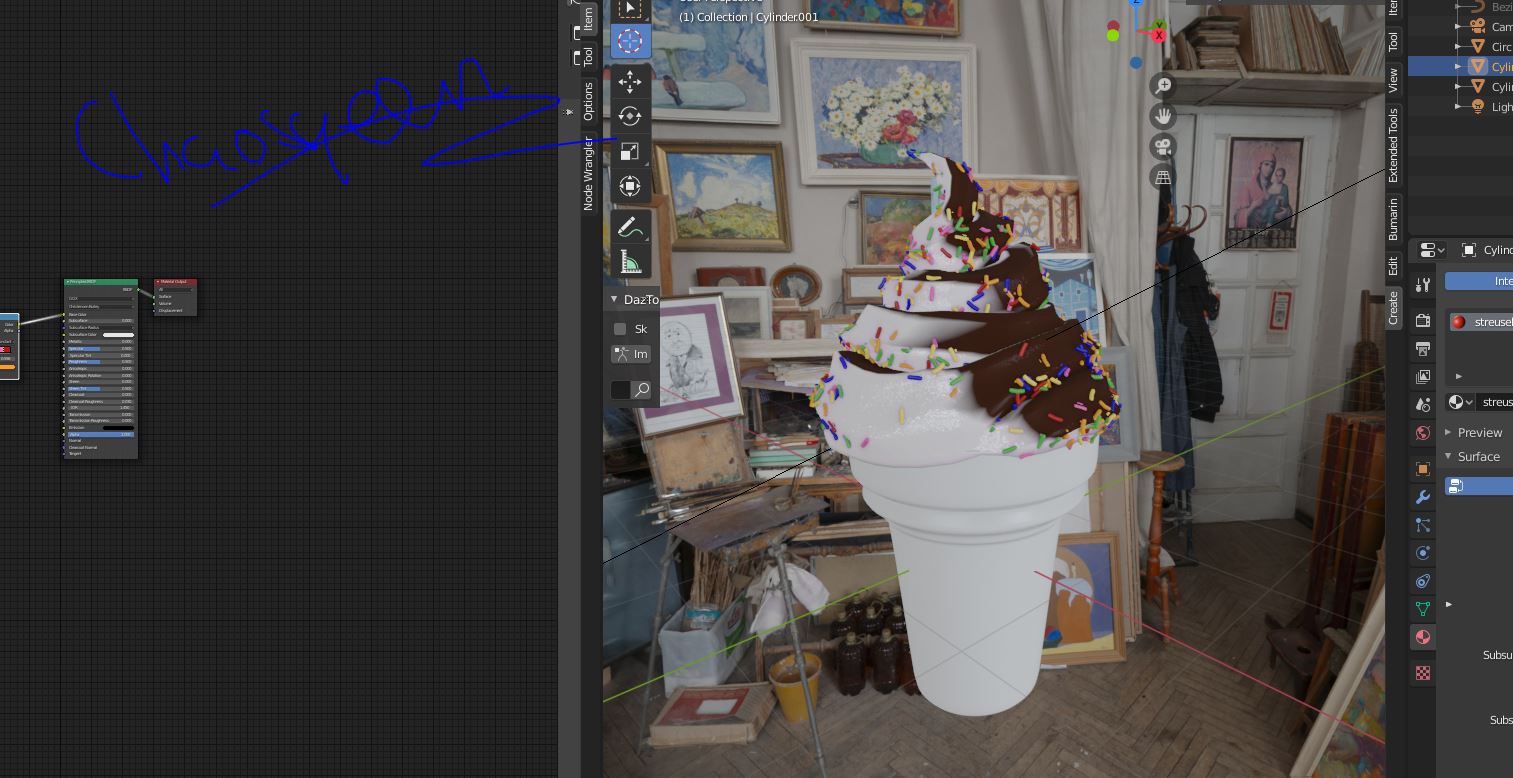The image size is (1513, 778).
Task: Collapse the Surface section
Action: pos(1448,456)
